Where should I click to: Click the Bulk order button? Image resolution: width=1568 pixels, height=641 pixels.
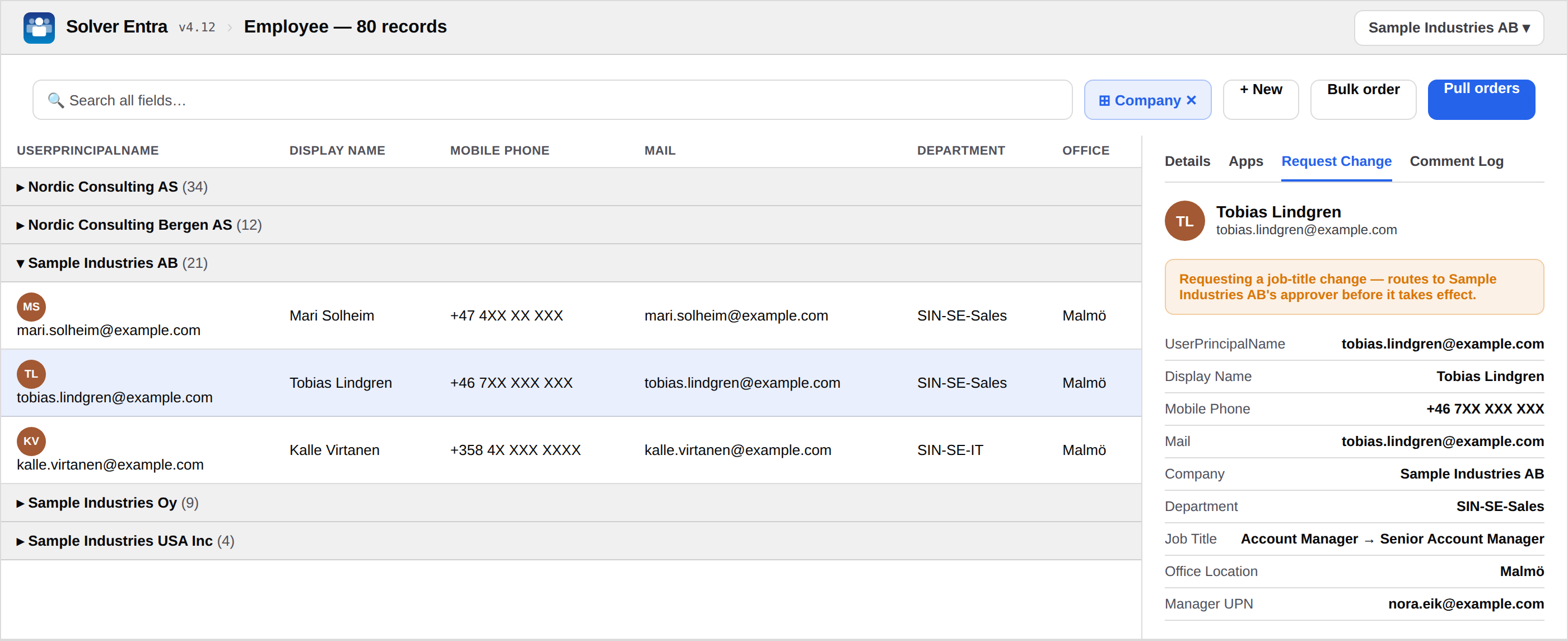[x=1362, y=99]
